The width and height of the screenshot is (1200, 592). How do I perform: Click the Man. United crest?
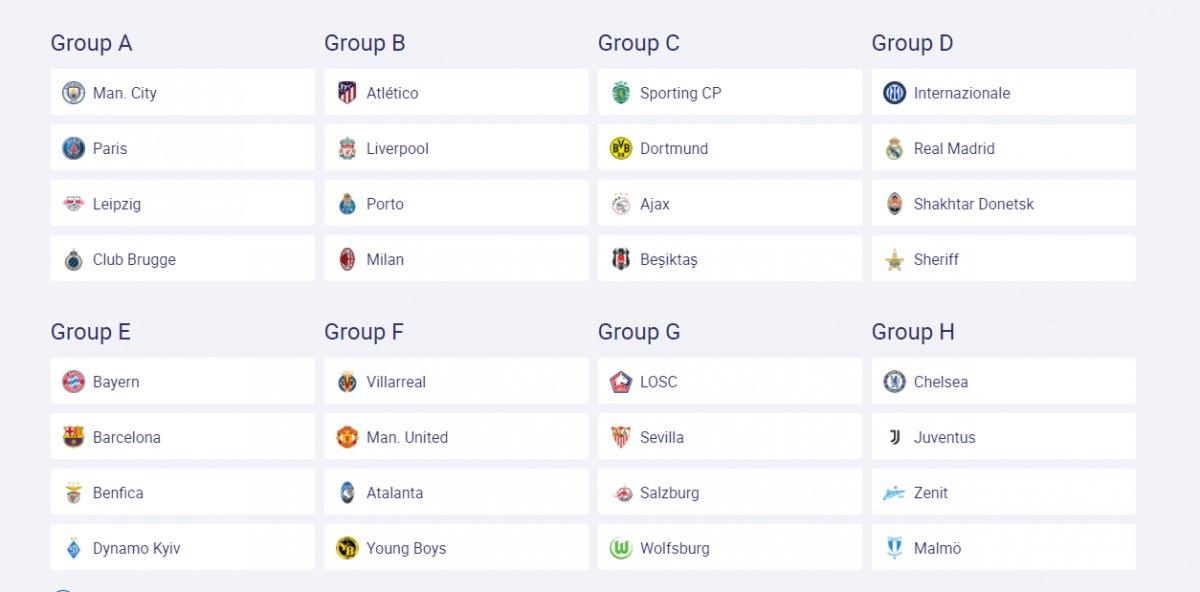[347, 437]
